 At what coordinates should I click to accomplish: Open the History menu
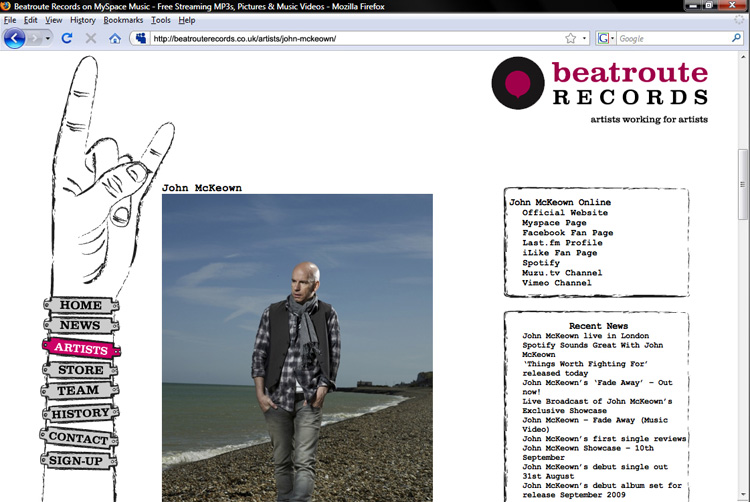pyautogui.click(x=83, y=20)
